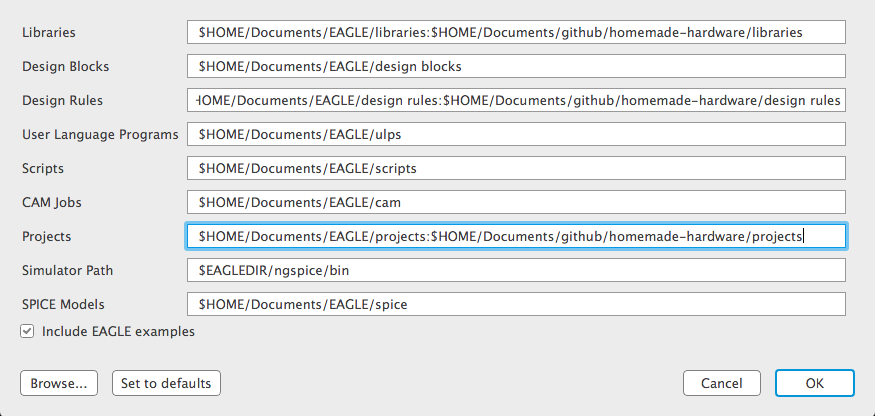Click inside the Libraries path field

pyautogui.click(x=516, y=32)
